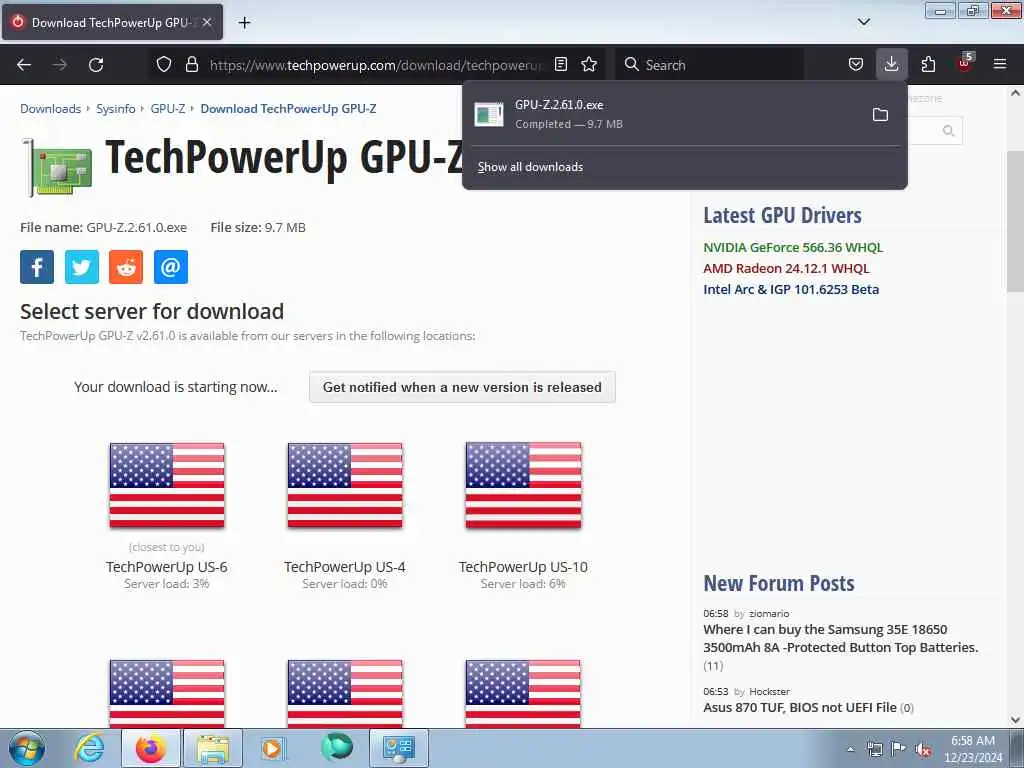Toggle reader view icon in address bar

560,64
